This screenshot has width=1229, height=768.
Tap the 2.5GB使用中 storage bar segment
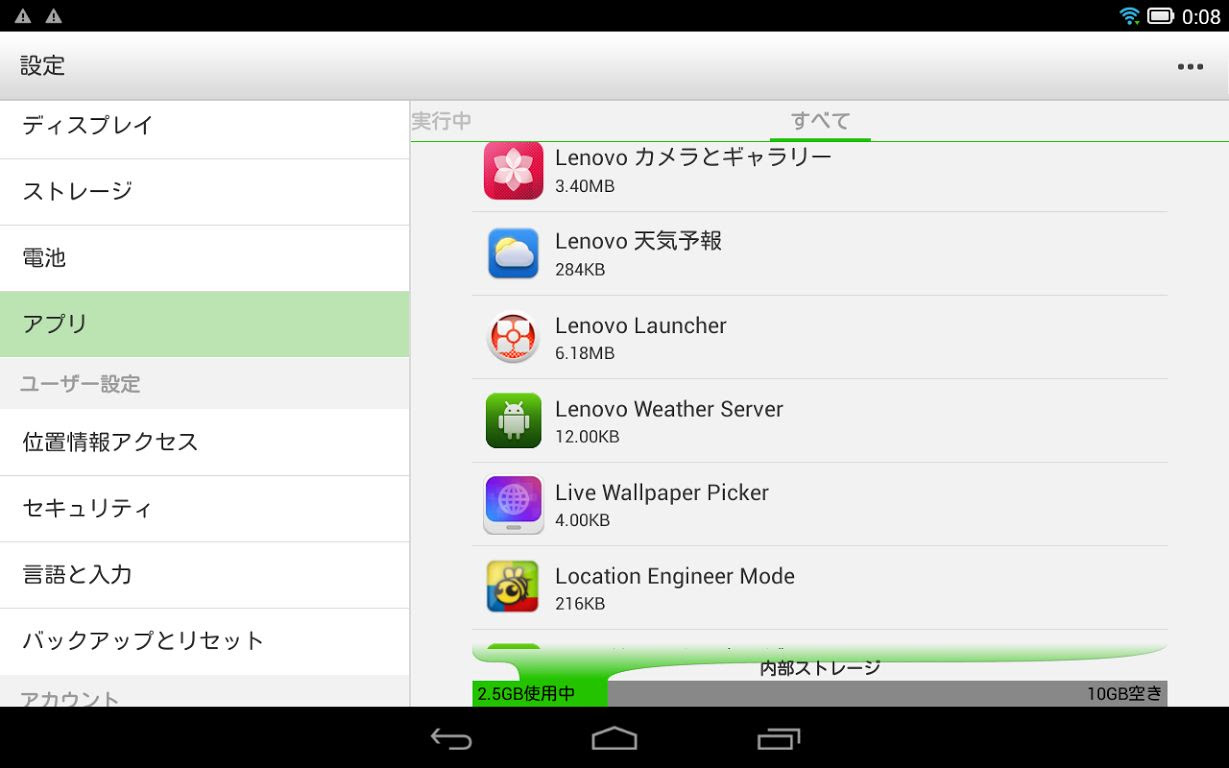click(540, 694)
